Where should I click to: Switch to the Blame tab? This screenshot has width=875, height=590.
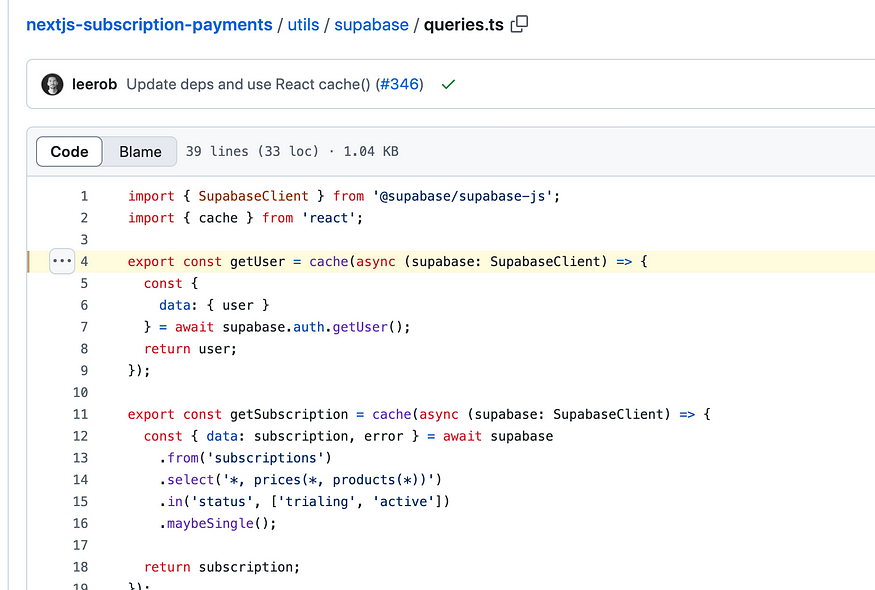click(x=140, y=151)
